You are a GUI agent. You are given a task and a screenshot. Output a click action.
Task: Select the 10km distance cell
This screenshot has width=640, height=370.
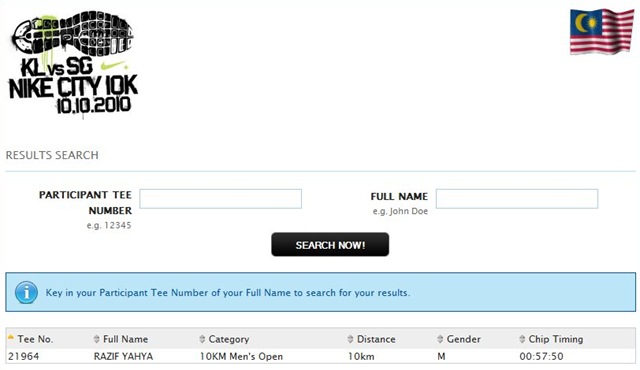click(x=361, y=356)
